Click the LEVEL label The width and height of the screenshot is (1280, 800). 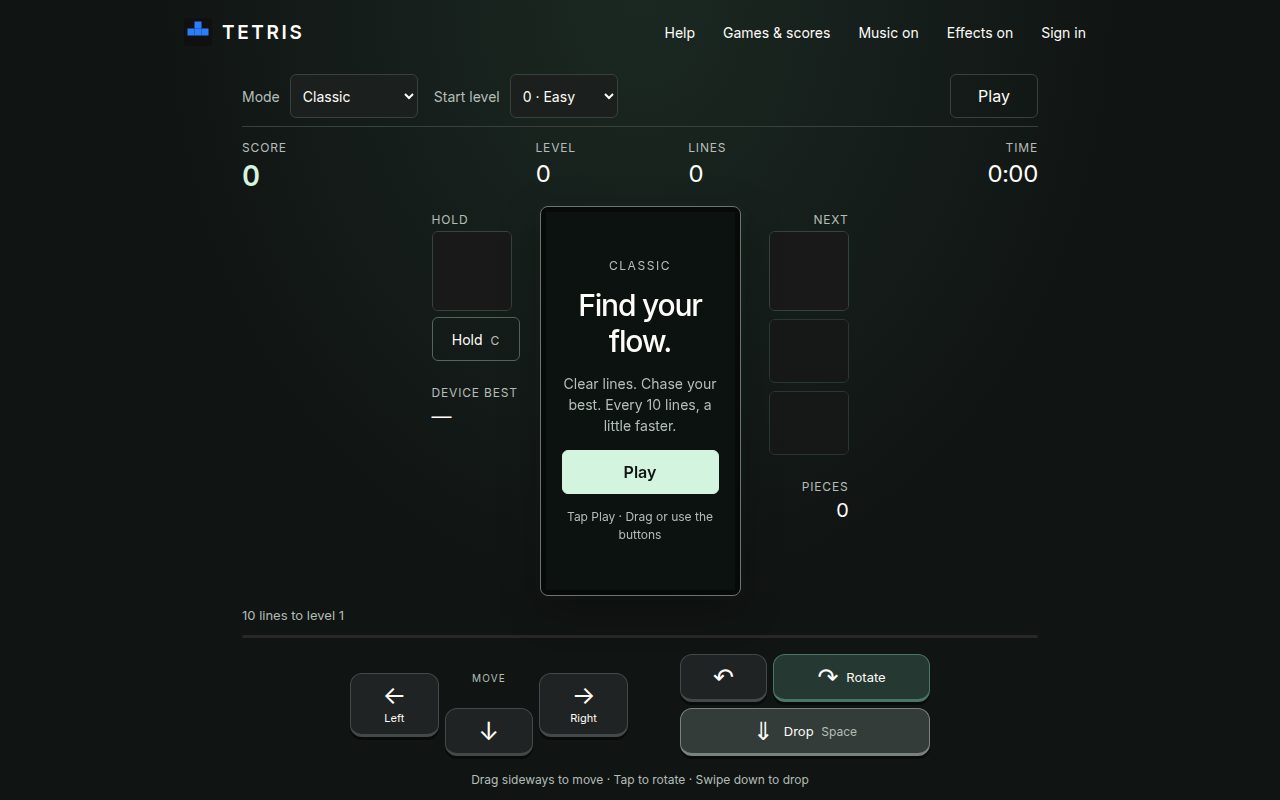(x=555, y=148)
